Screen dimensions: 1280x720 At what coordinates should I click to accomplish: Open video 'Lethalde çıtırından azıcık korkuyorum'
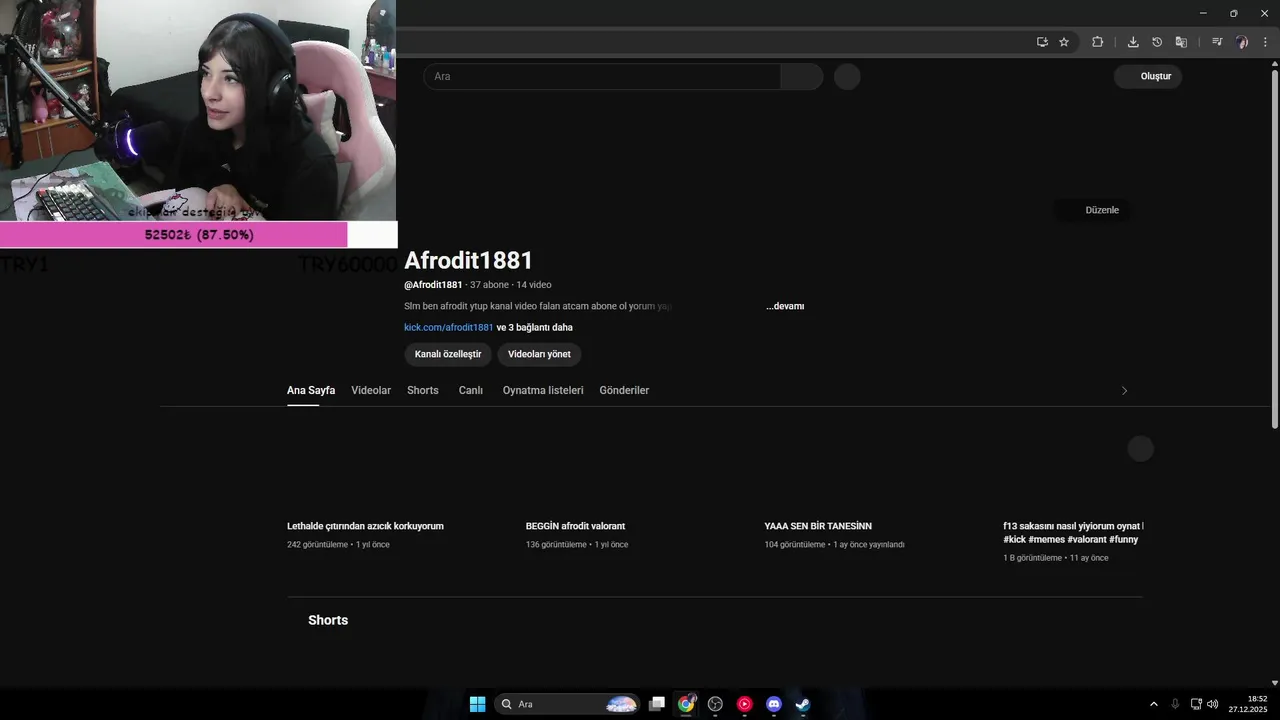tap(365, 526)
